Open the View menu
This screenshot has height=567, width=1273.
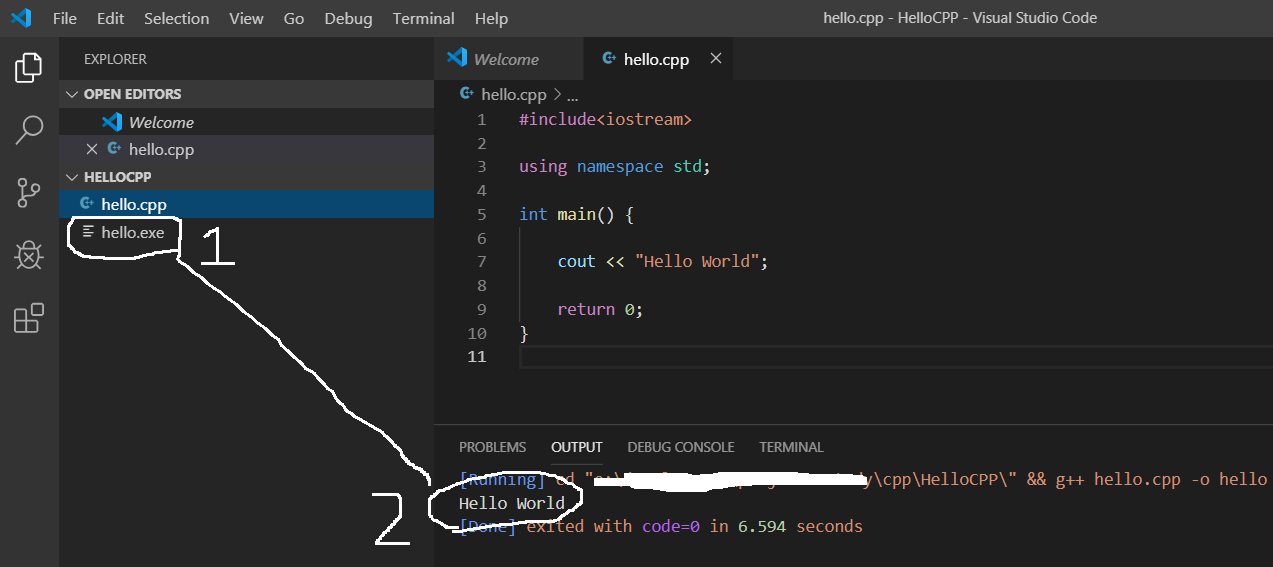pyautogui.click(x=246, y=18)
